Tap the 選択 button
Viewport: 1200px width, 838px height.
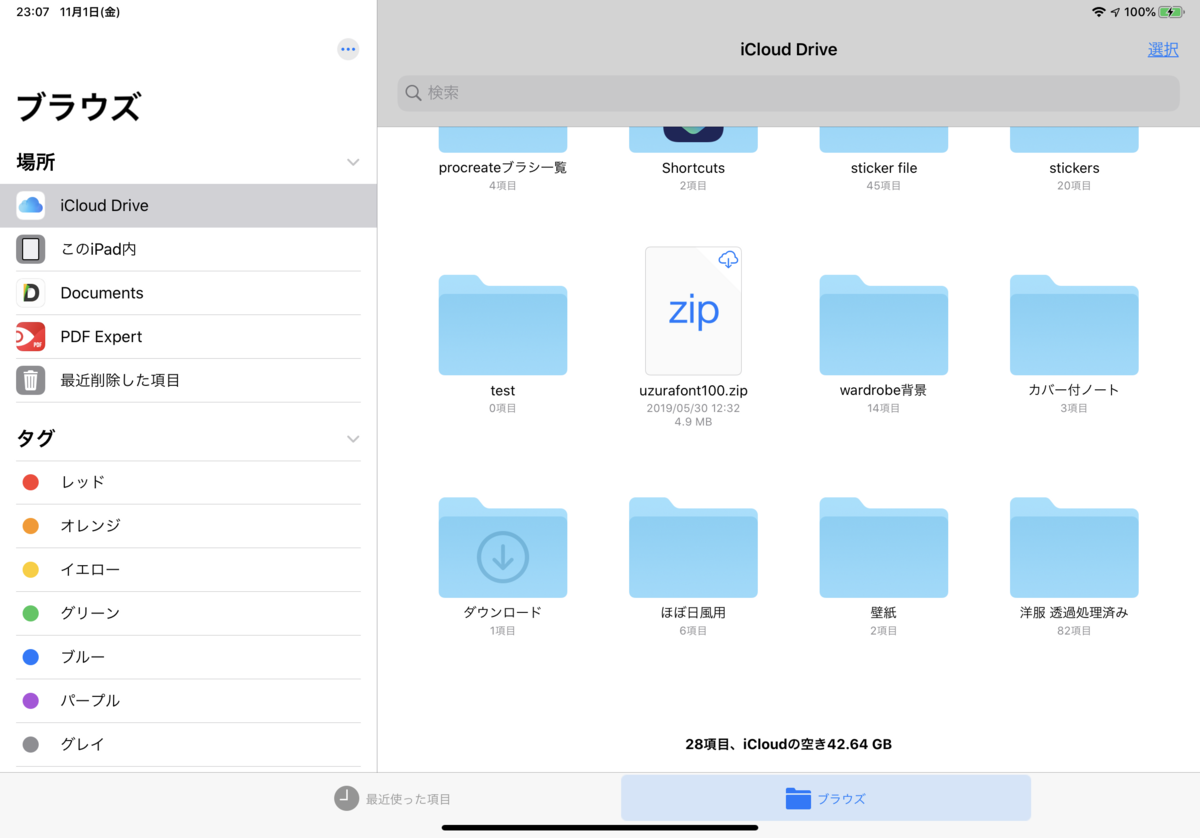point(1163,49)
